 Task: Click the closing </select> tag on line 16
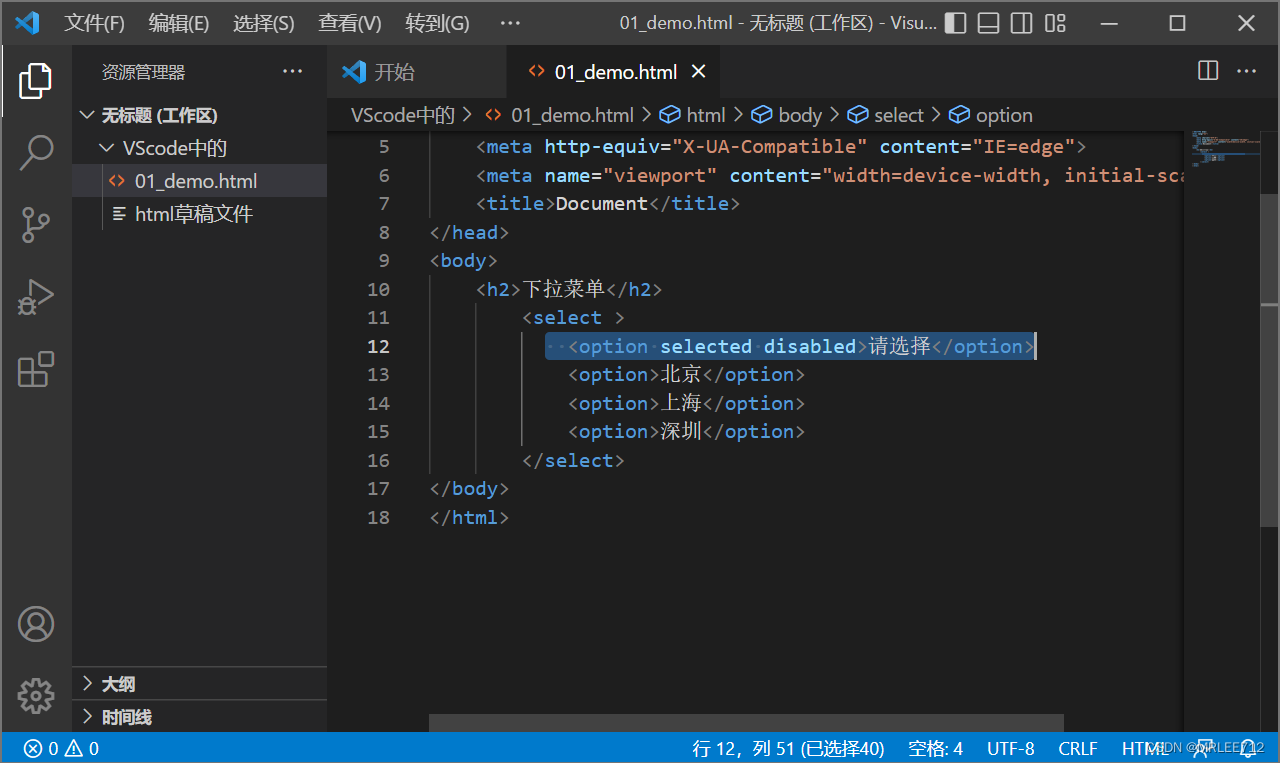point(574,460)
